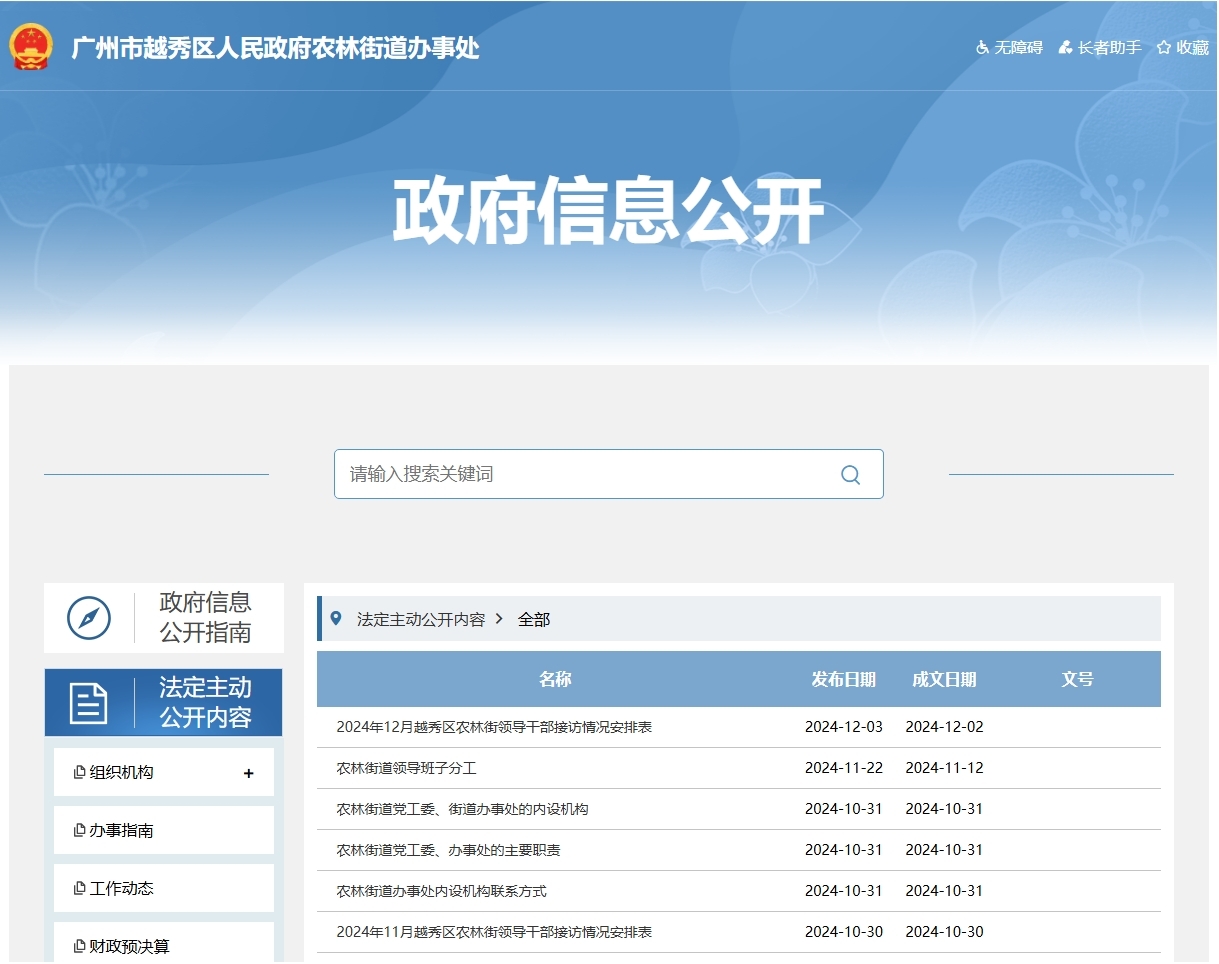Viewport: 1219px width, 964px height.
Task: Open 组织机构 sidebar item
Action: [x=164, y=772]
